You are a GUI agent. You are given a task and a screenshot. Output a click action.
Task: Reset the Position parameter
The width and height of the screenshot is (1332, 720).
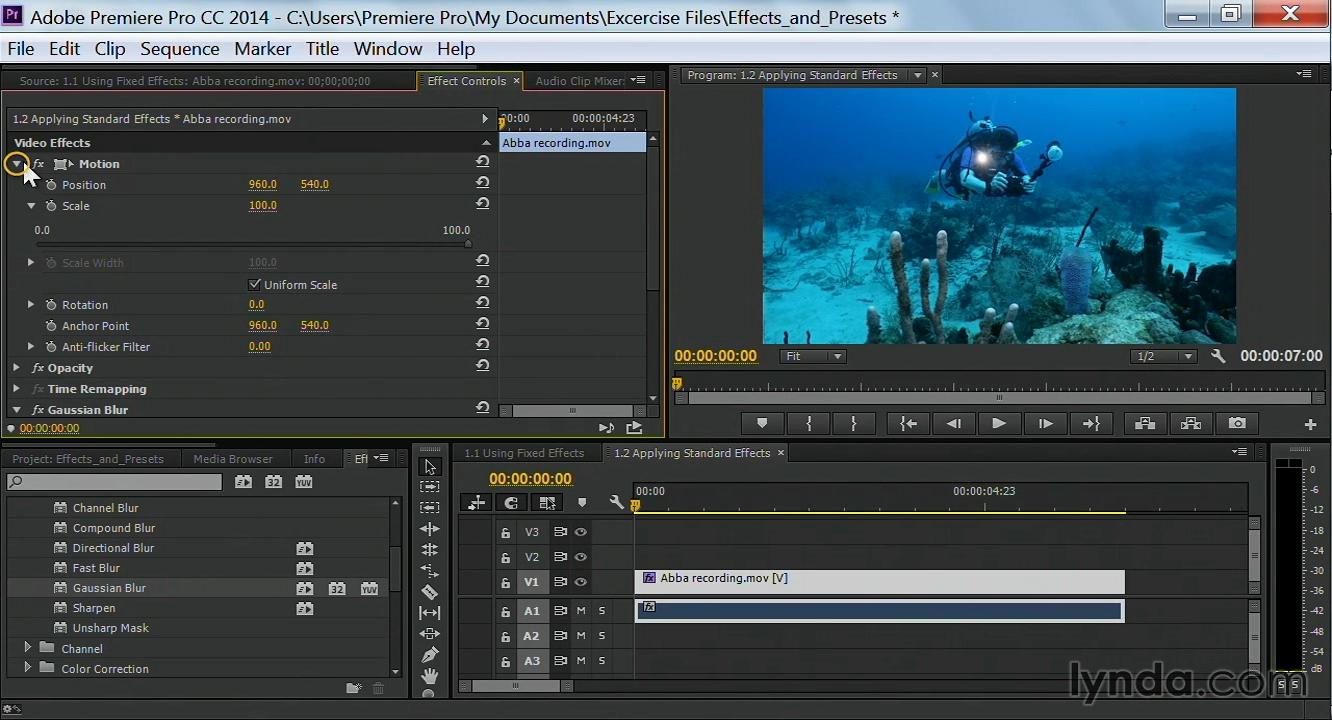point(482,183)
